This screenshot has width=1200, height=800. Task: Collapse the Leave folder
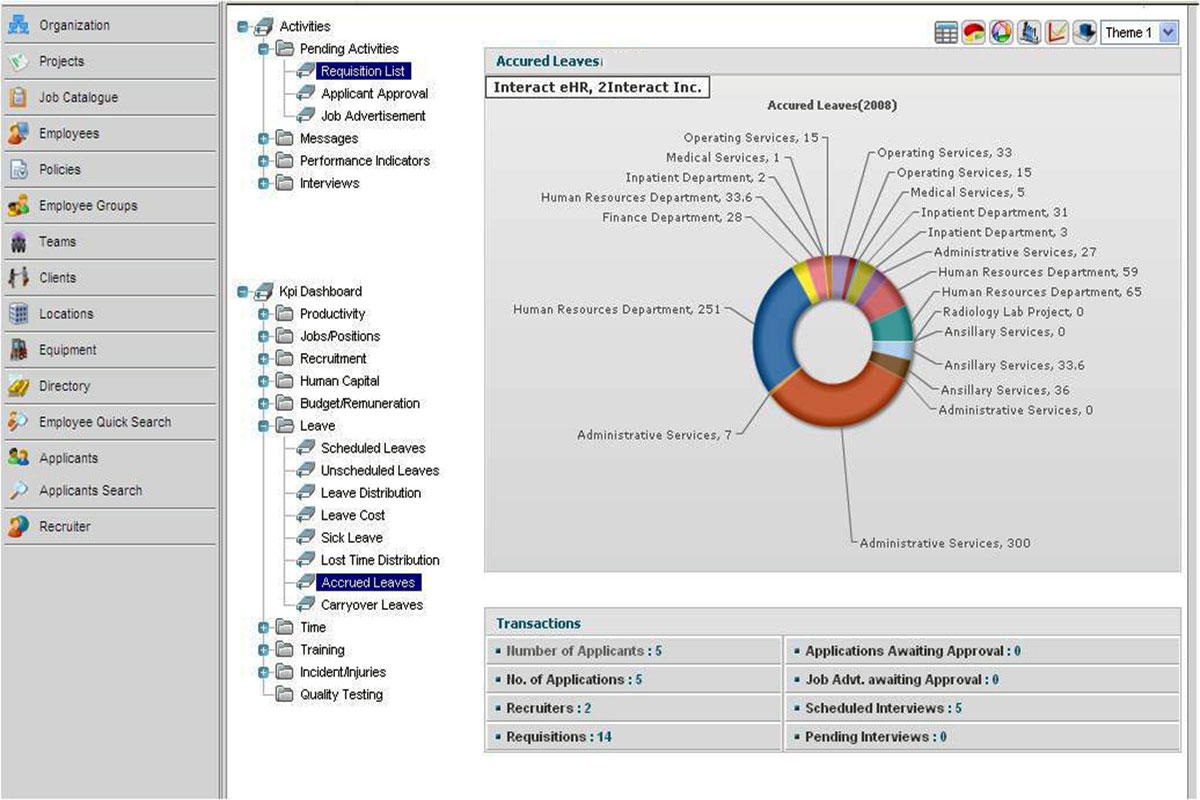[x=264, y=426]
